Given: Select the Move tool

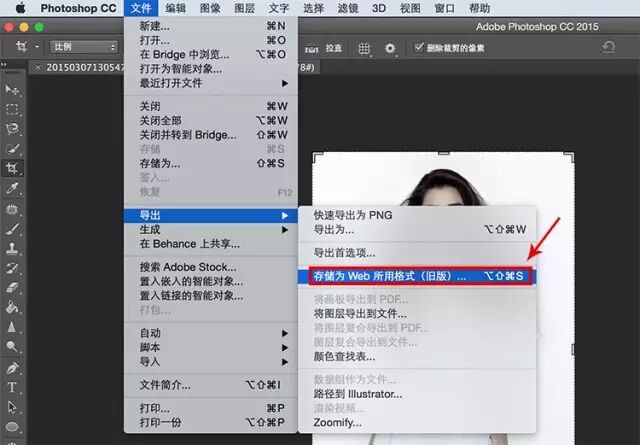Looking at the screenshot, I should pyautogui.click(x=12, y=90).
